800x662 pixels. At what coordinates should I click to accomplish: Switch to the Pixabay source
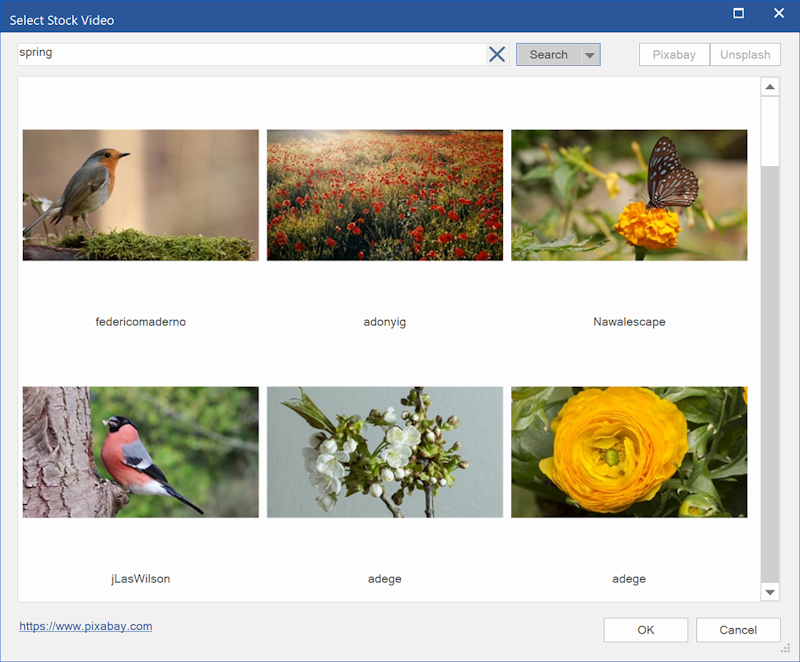click(x=674, y=55)
